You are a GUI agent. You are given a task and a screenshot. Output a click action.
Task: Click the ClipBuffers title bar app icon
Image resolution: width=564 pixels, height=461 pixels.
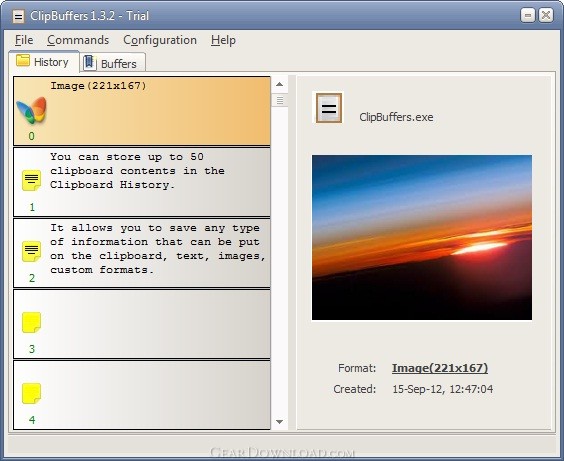19,16
